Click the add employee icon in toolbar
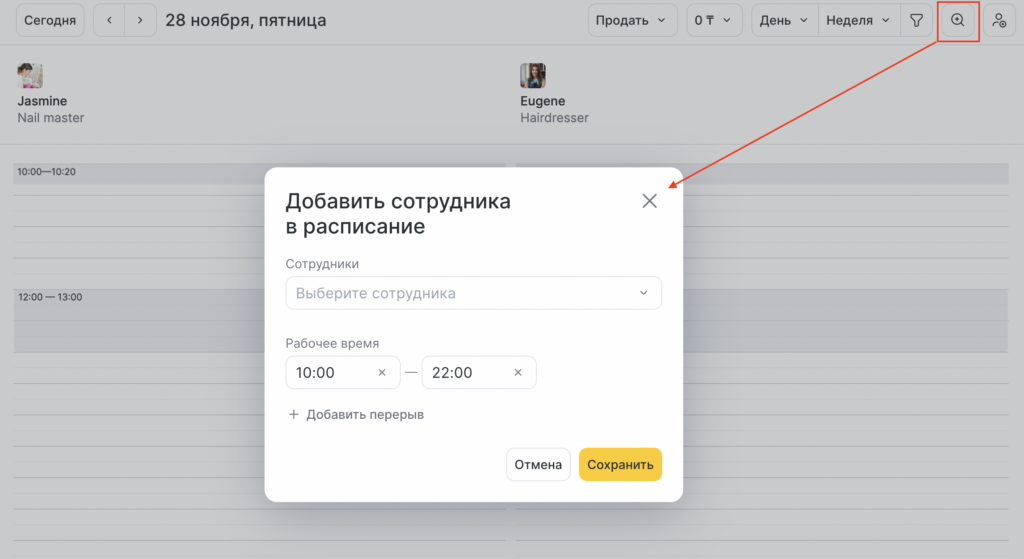 (998, 20)
